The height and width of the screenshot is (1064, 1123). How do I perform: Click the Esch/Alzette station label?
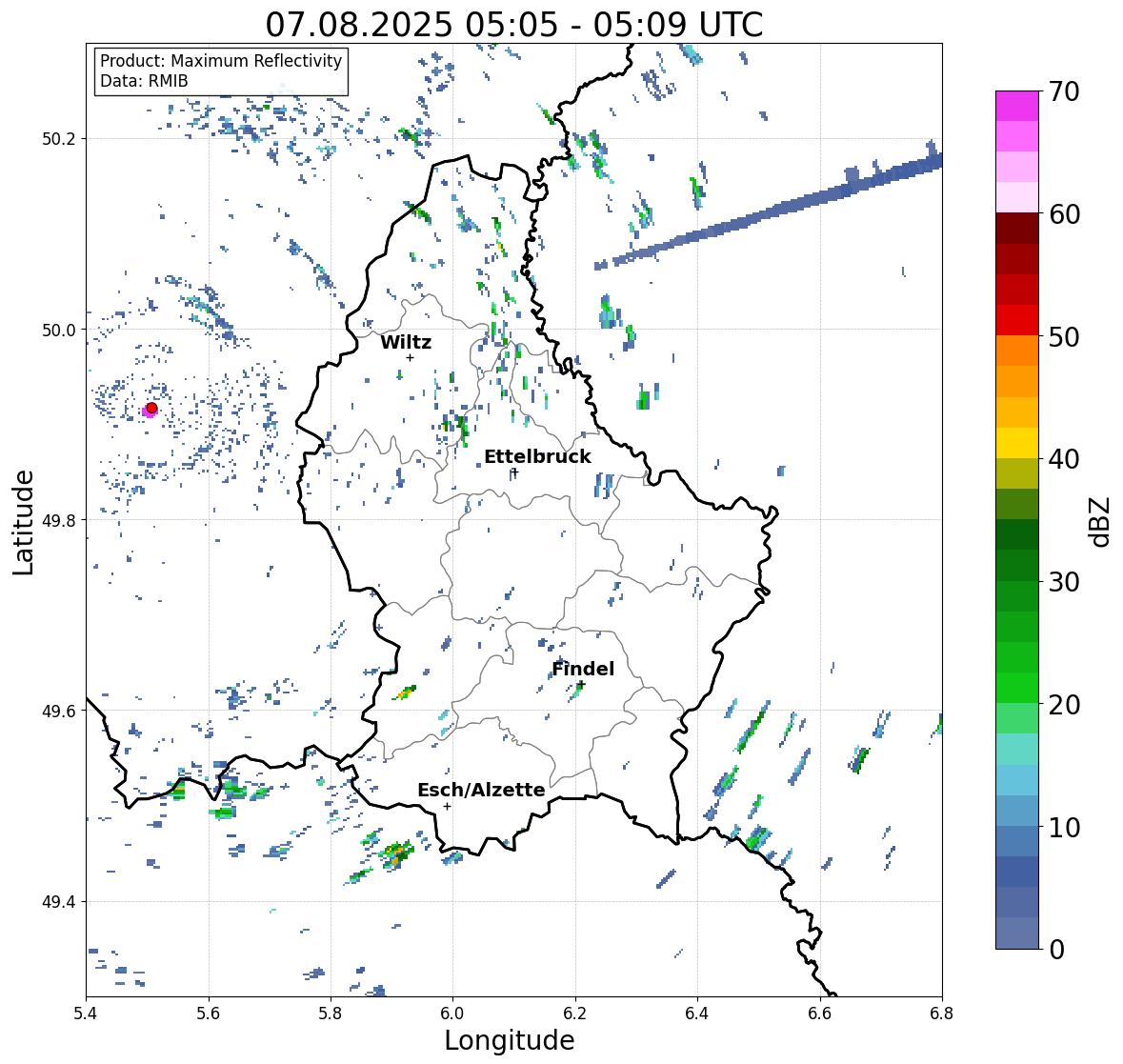481,790
